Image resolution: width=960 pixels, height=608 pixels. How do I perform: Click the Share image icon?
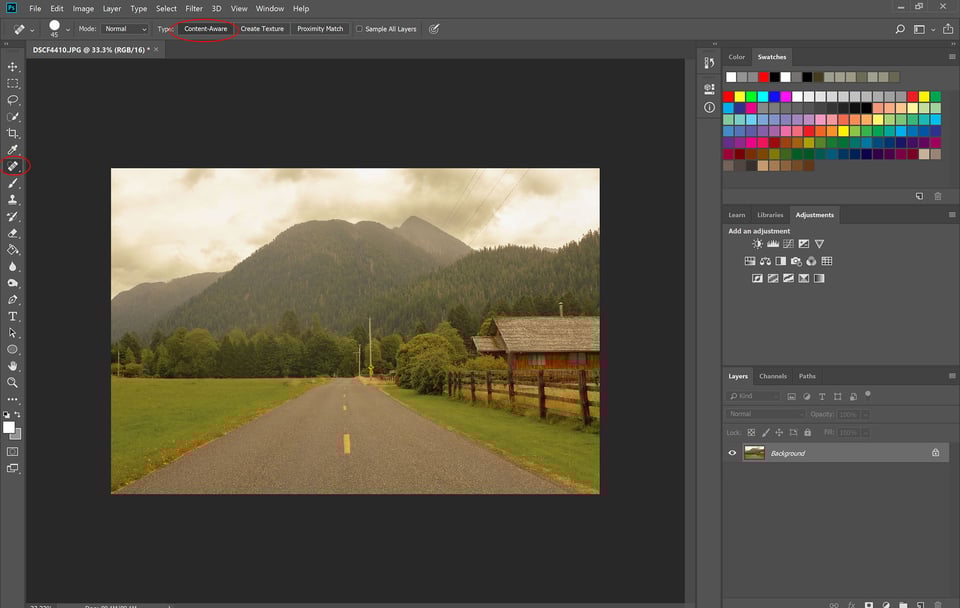coord(948,29)
